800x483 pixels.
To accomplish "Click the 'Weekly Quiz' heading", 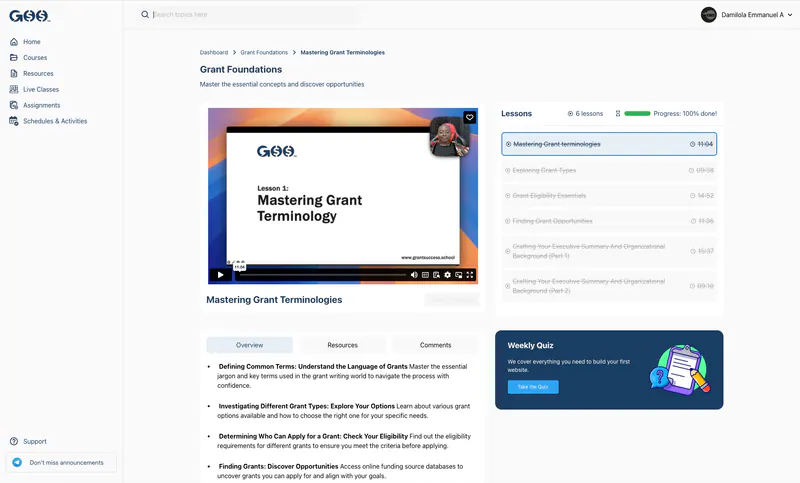I will (530, 345).
